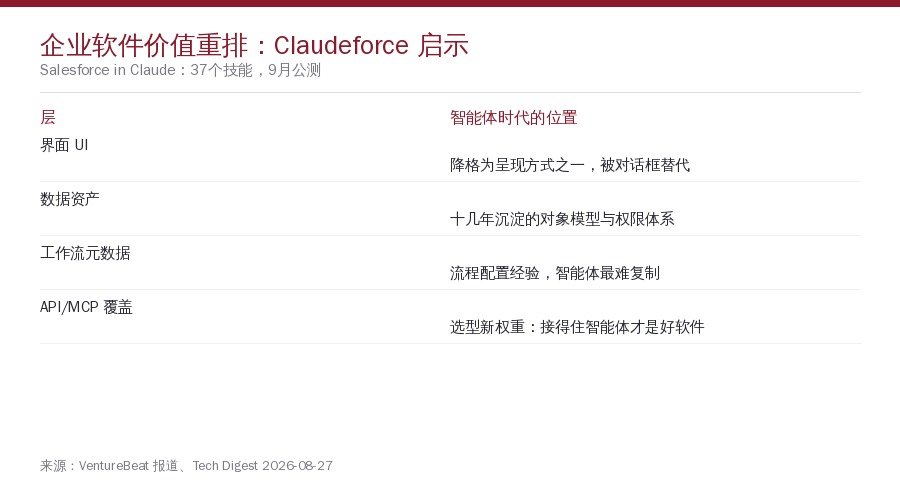
Task: Click the text 选型新权重：接得住智能体才是好软件
Action: click(577, 327)
